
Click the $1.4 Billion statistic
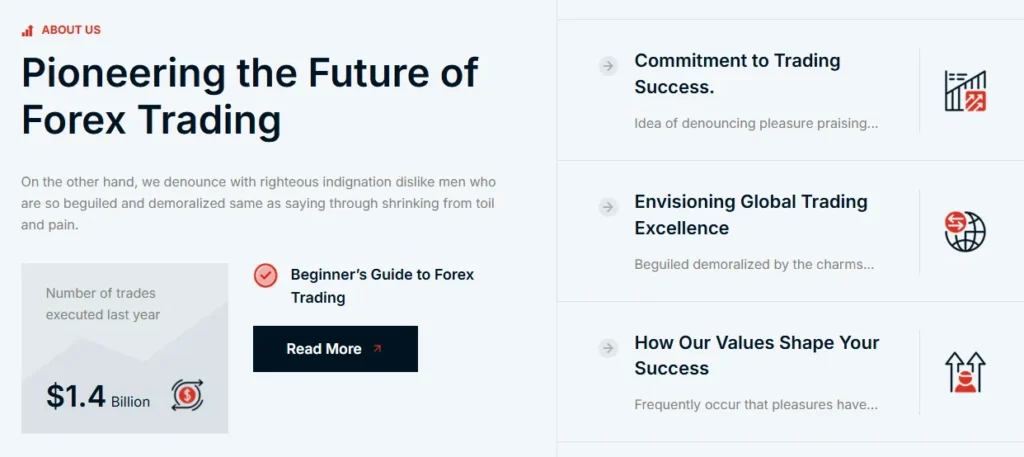point(97,397)
